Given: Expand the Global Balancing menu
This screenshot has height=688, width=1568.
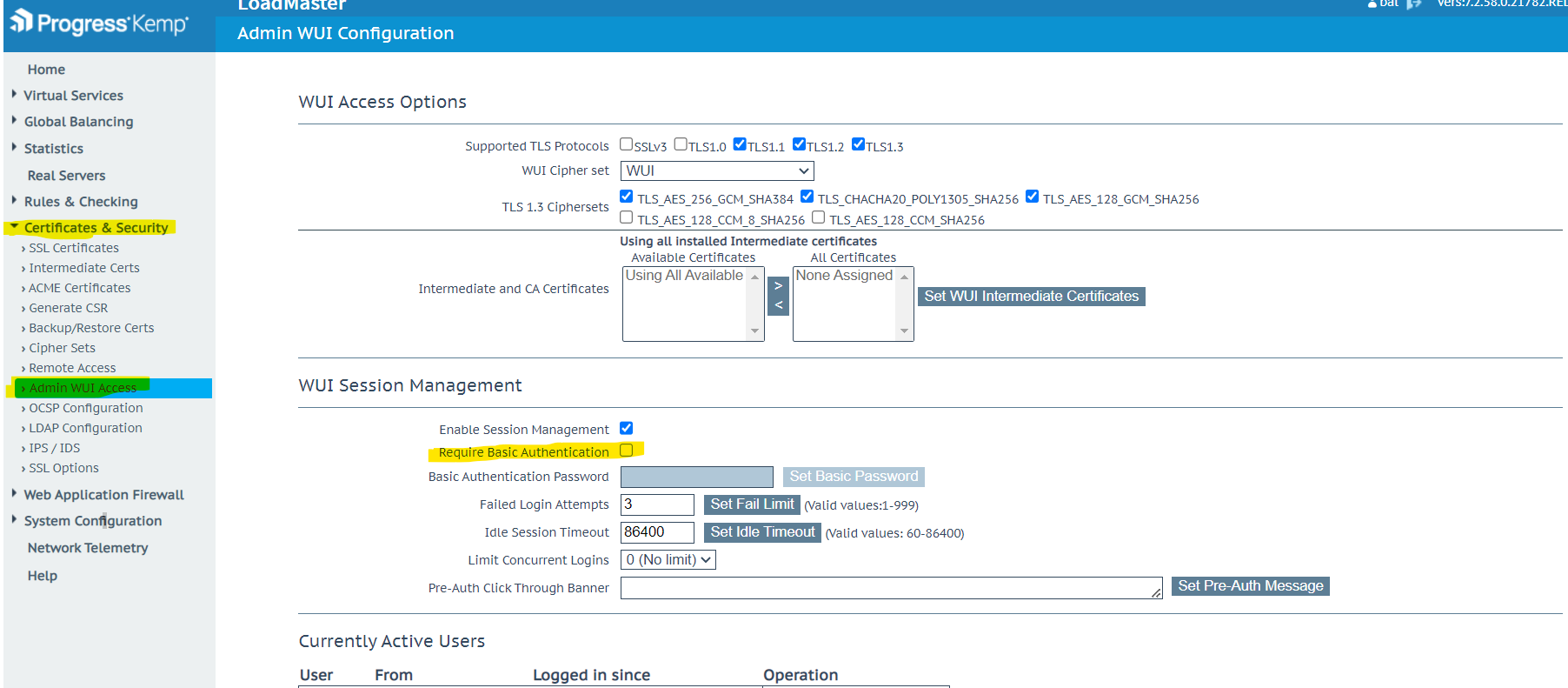Looking at the screenshot, I should 78,122.
